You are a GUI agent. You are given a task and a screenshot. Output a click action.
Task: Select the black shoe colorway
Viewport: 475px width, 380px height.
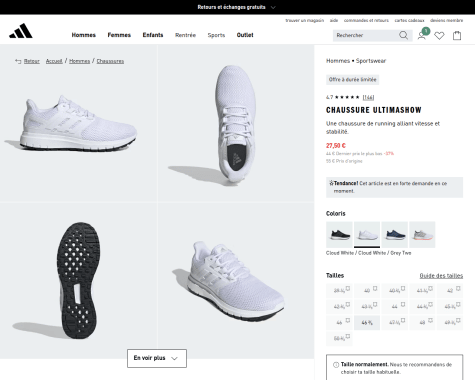339,235
